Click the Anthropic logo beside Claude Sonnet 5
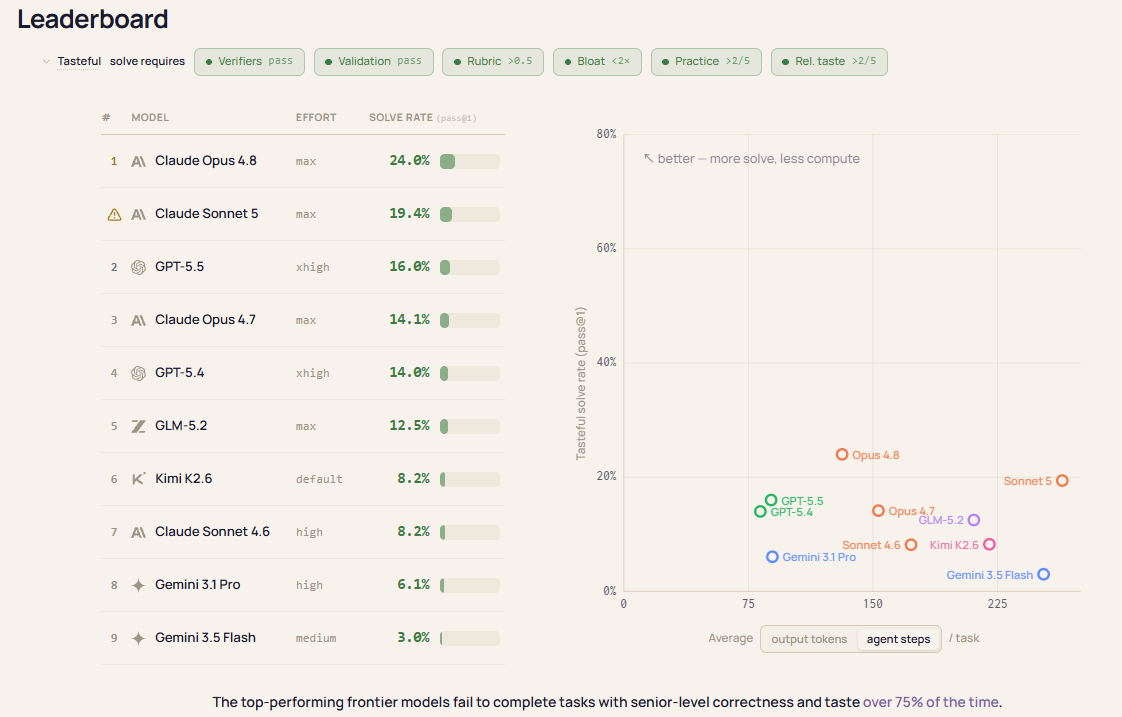The width and height of the screenshot is (1122, 717). pyautogui.click(x=139, y=215)
